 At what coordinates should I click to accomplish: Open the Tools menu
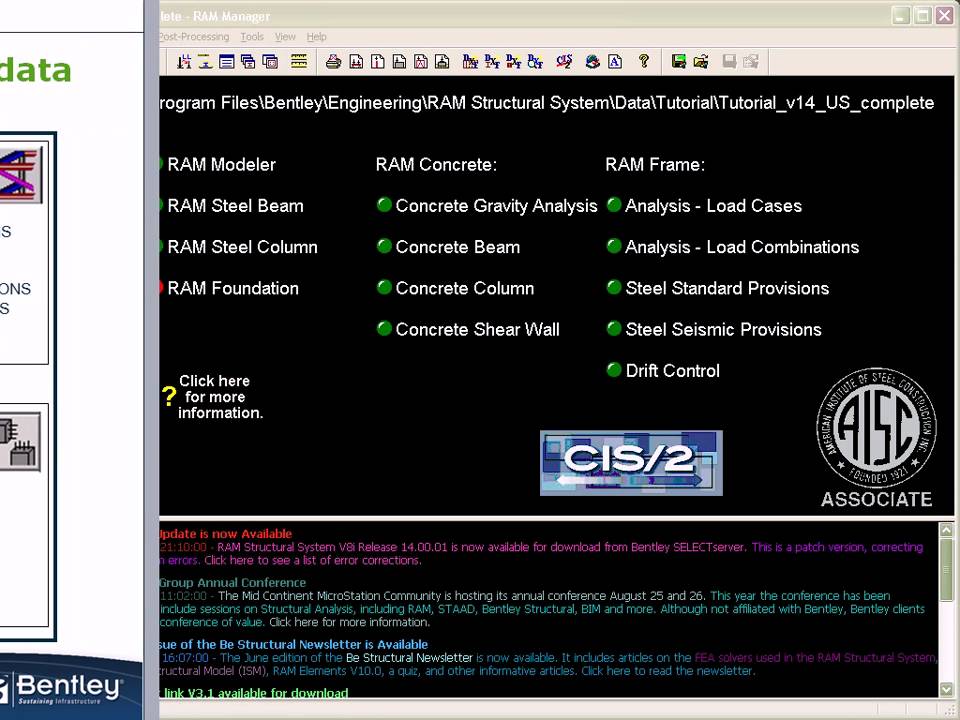point(252,37)
